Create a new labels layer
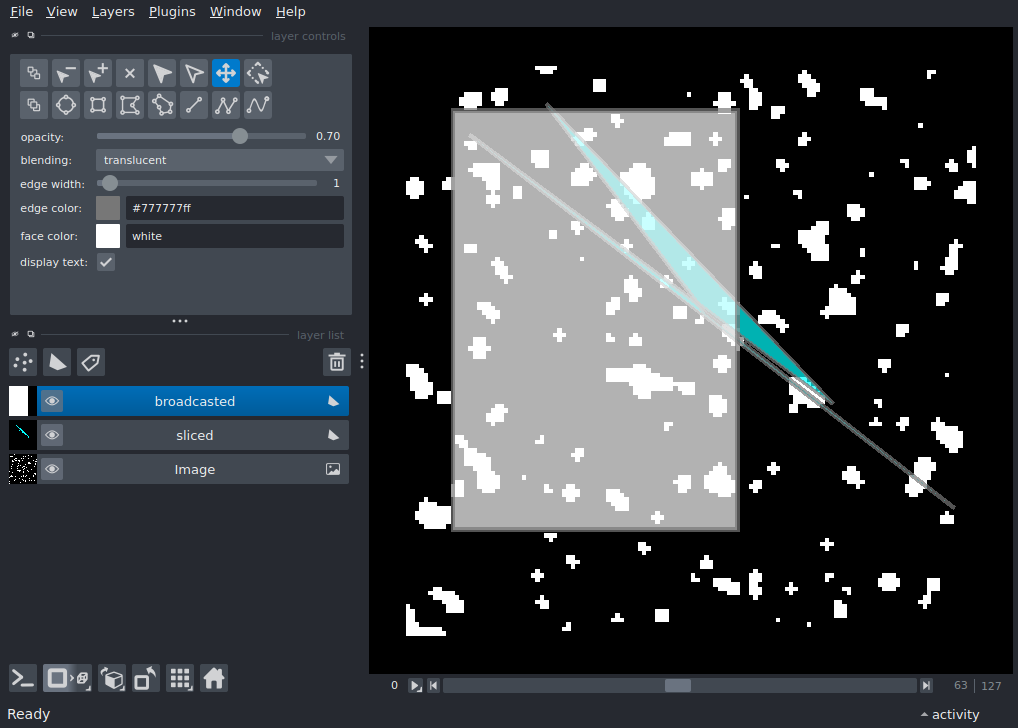1018x728 pixels. [x=91, y=362]
